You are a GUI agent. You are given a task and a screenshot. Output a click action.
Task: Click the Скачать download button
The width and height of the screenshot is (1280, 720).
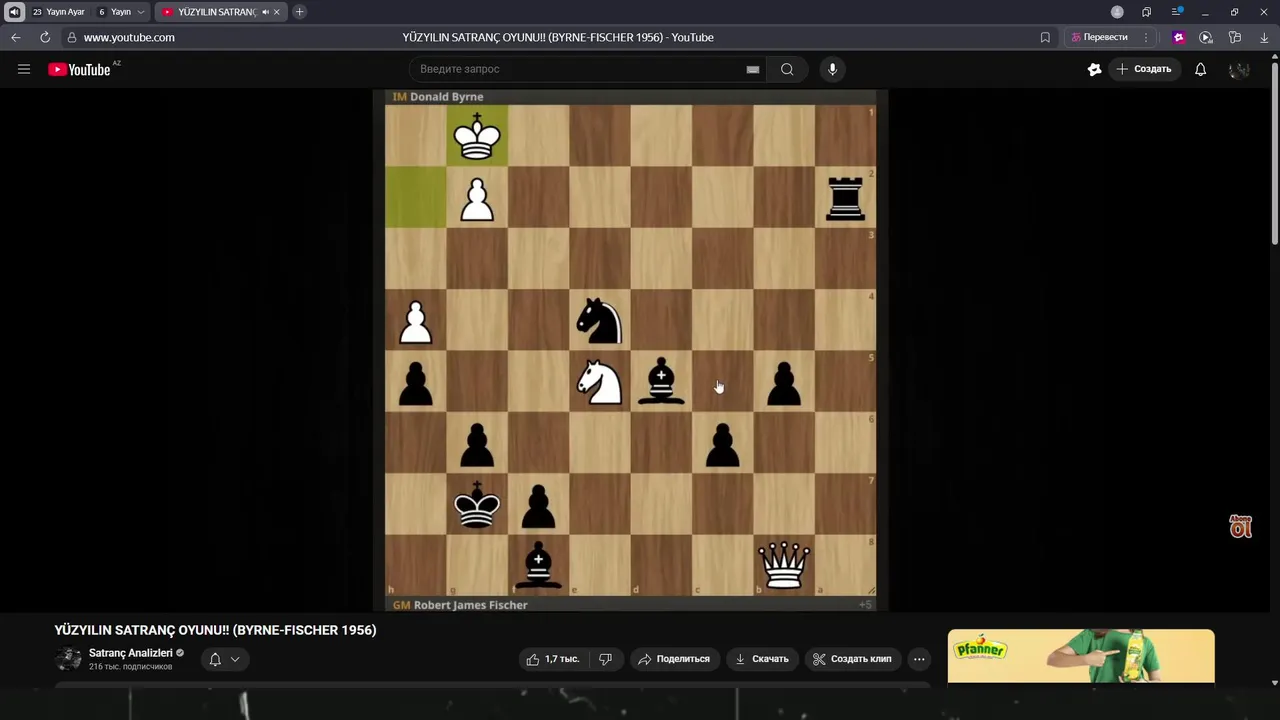tap(761, 659)
